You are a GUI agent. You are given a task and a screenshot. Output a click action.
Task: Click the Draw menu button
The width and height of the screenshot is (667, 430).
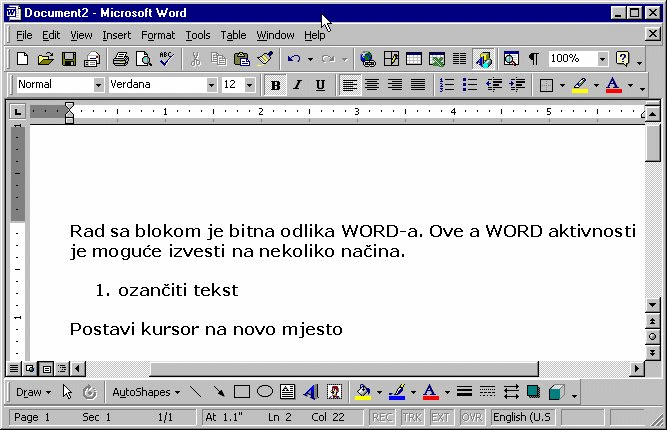[33, 392]
